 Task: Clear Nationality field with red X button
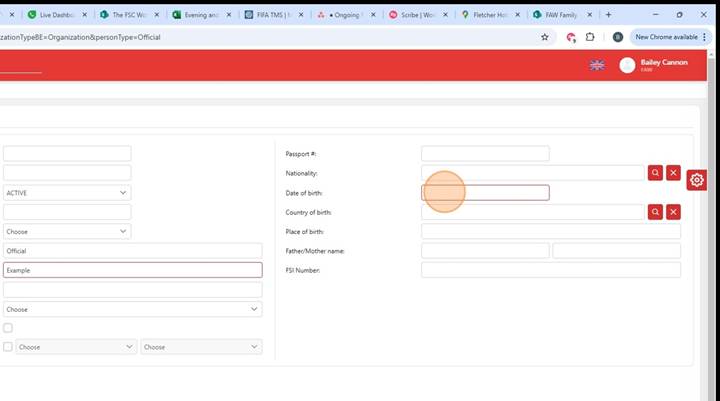(673, 173)
